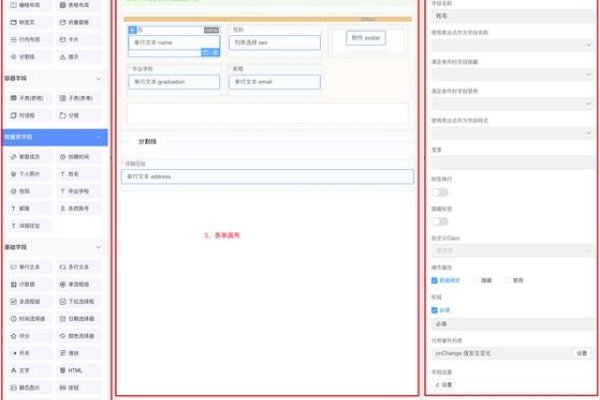Collapse the 基础字段 section chevron
Image resolution: width=600 pixels, height=400 pixels.
coord(98,247)
